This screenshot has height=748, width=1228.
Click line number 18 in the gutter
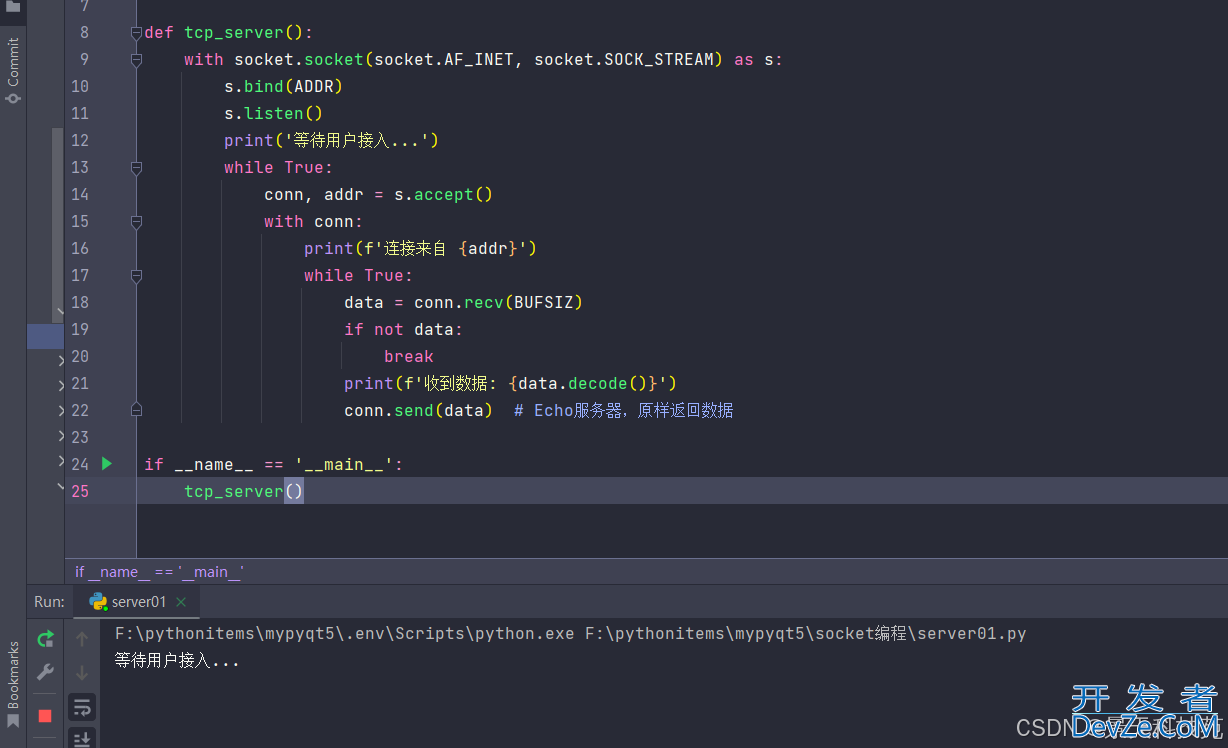pyautogui.click(x=80, y=302)
